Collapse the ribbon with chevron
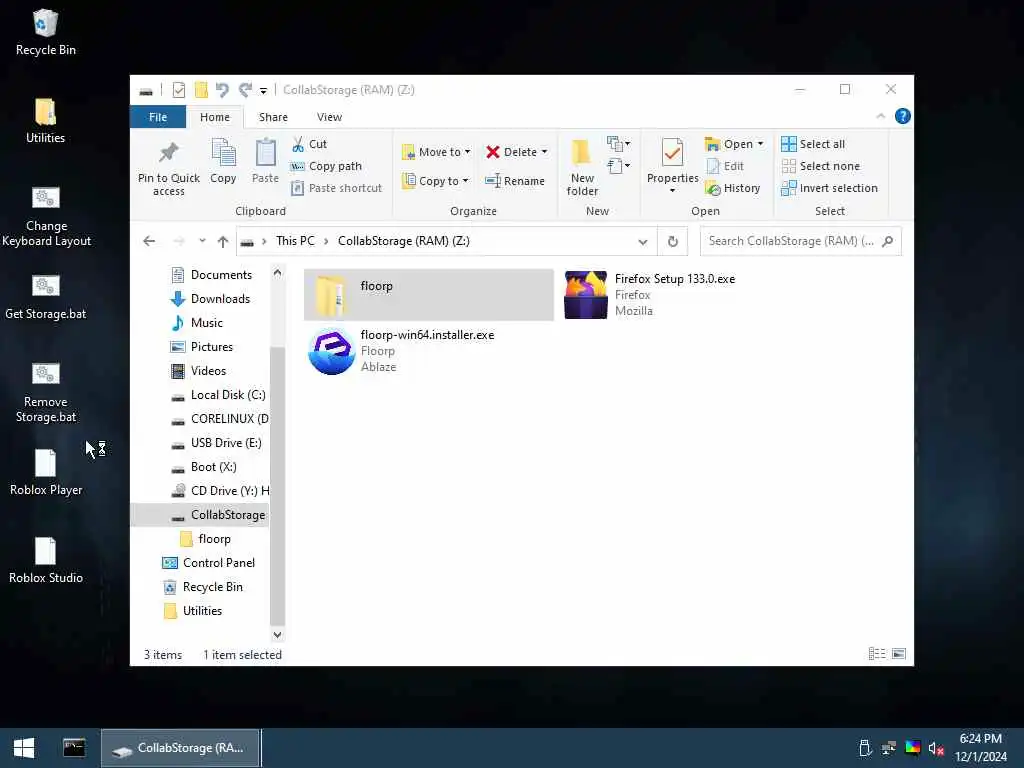The height and width of the screenshot is (768, 1024). point(880,116)
